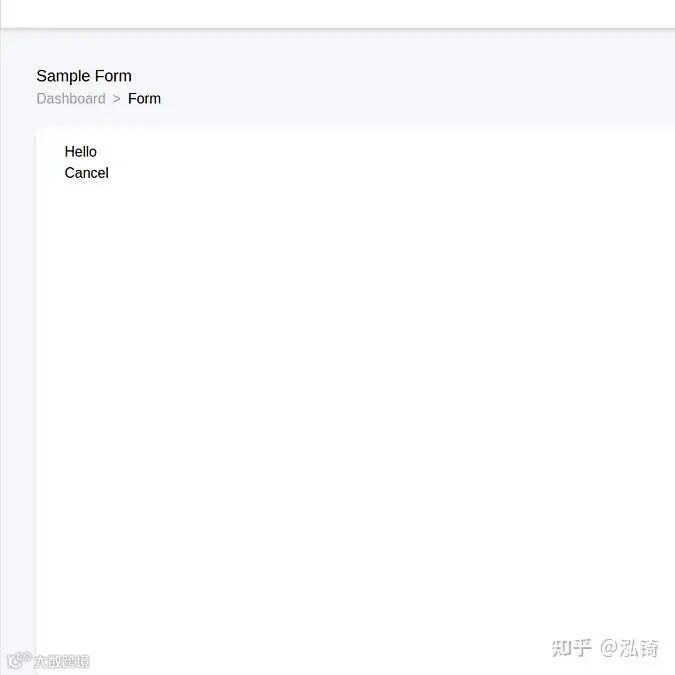
Task: Click the Sample Form page title
Action: coord(84,76)
